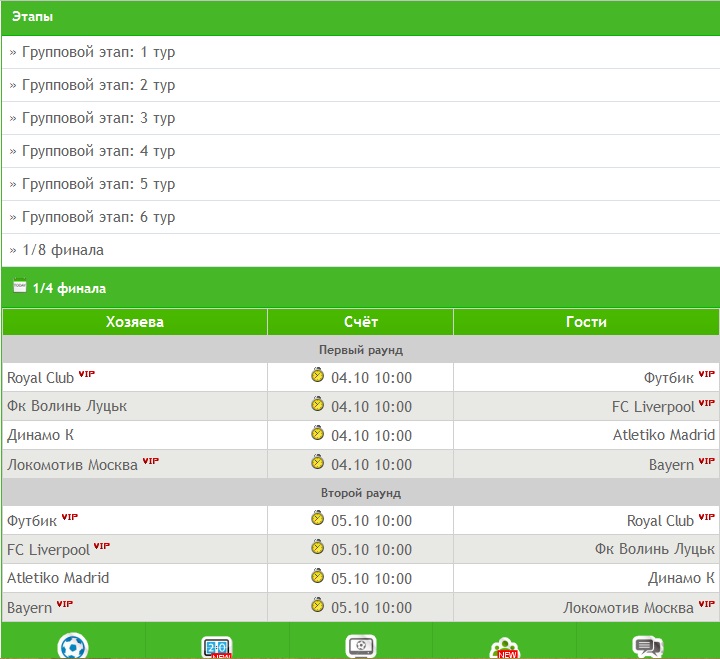Click stopwatch icon in Фк Волинь Луцьк home row

click(317, 404)
